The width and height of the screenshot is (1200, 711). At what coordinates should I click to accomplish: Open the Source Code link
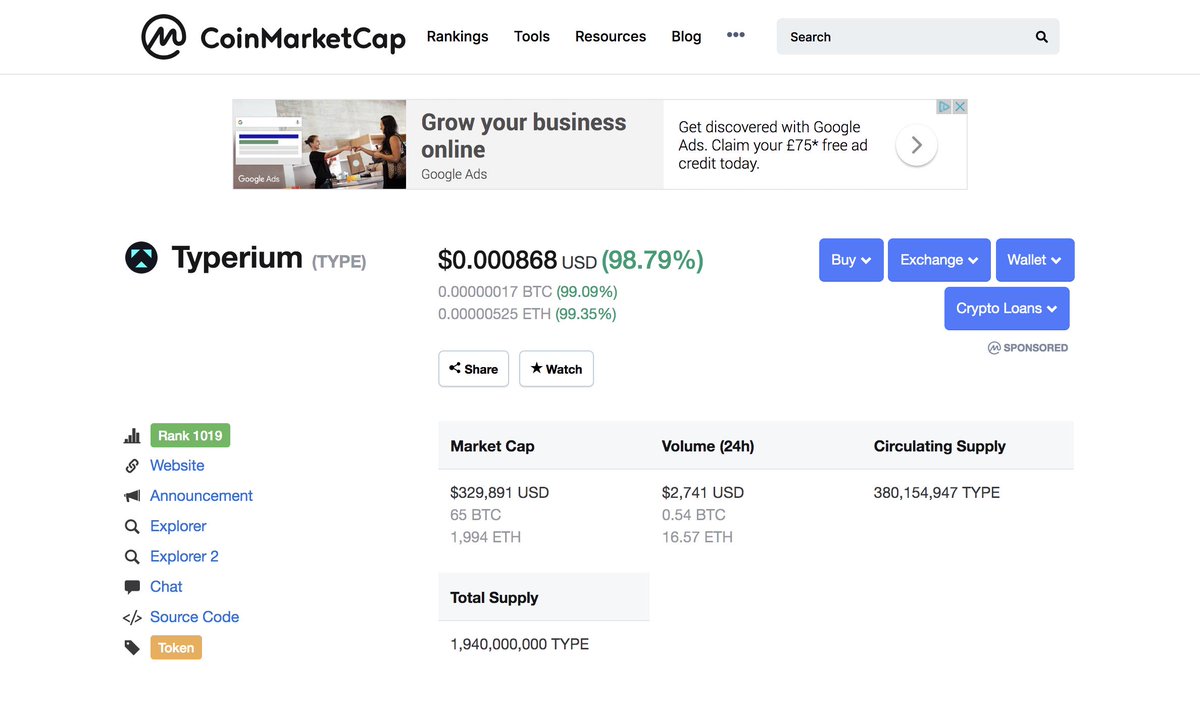194,617
